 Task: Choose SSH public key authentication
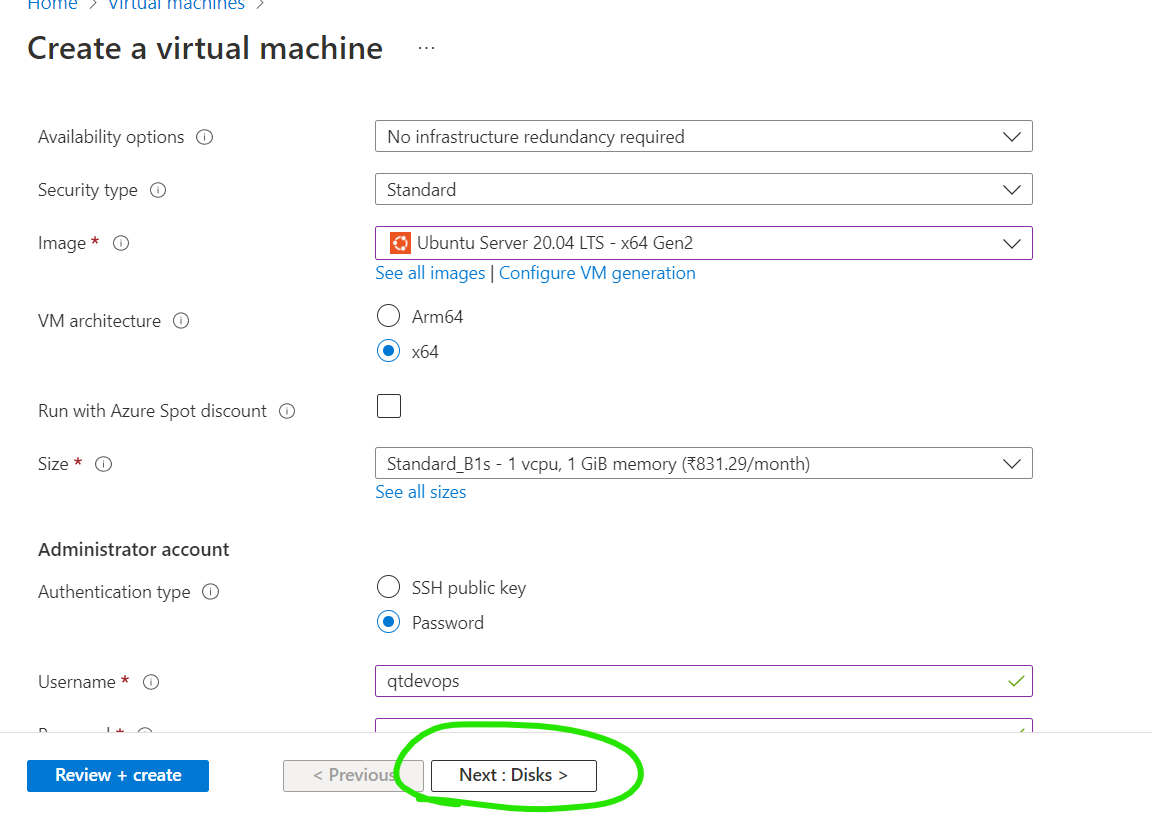point(388,587)
